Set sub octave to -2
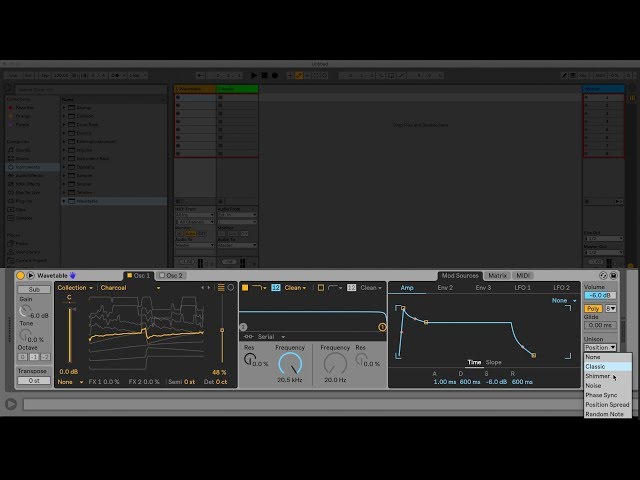 45,357
